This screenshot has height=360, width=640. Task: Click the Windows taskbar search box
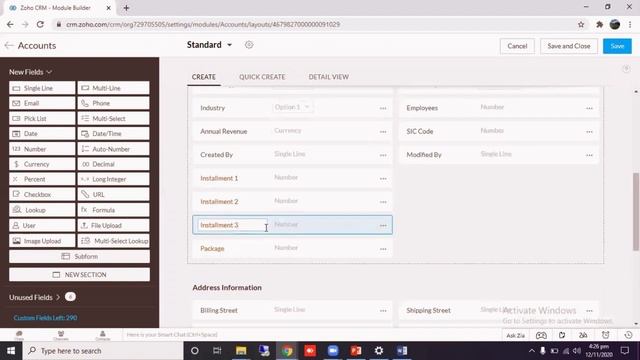103,351
